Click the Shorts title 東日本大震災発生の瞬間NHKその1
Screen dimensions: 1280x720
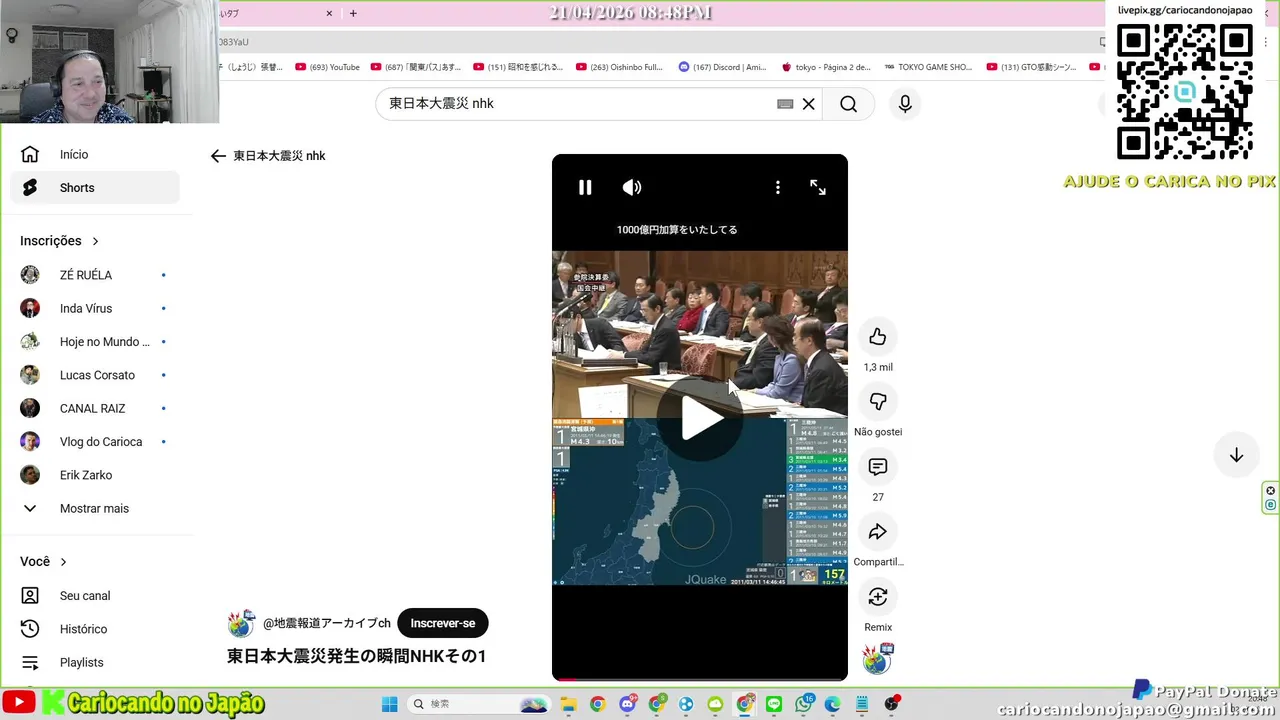tap(356, 656)
